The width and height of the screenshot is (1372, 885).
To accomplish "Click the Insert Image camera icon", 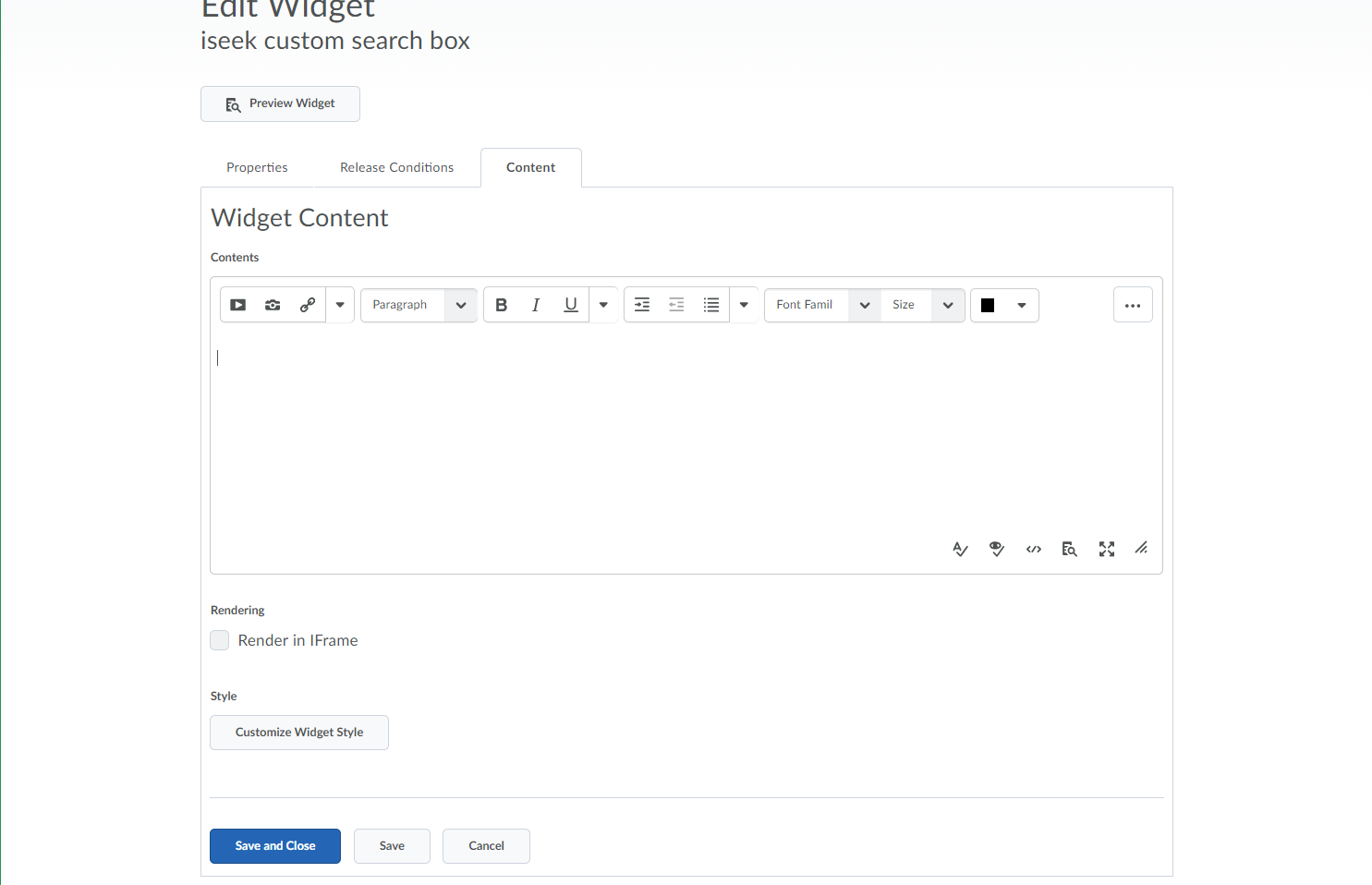I will 273,305.
